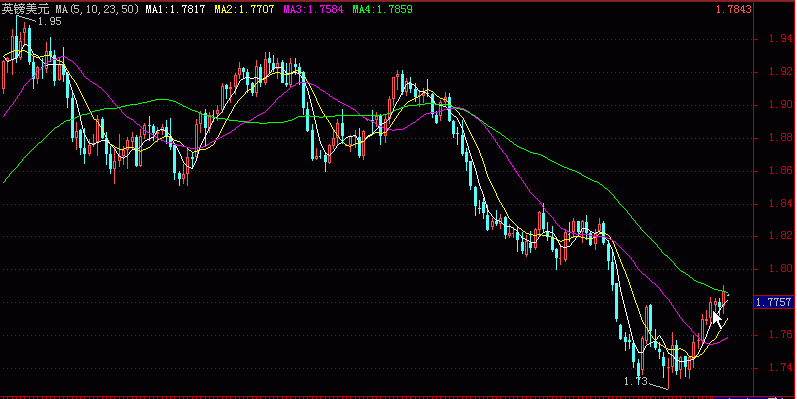Select the MA(5,10,23,50) indicator label
This screenshot has height=399, width=797.
pos(97,9)
